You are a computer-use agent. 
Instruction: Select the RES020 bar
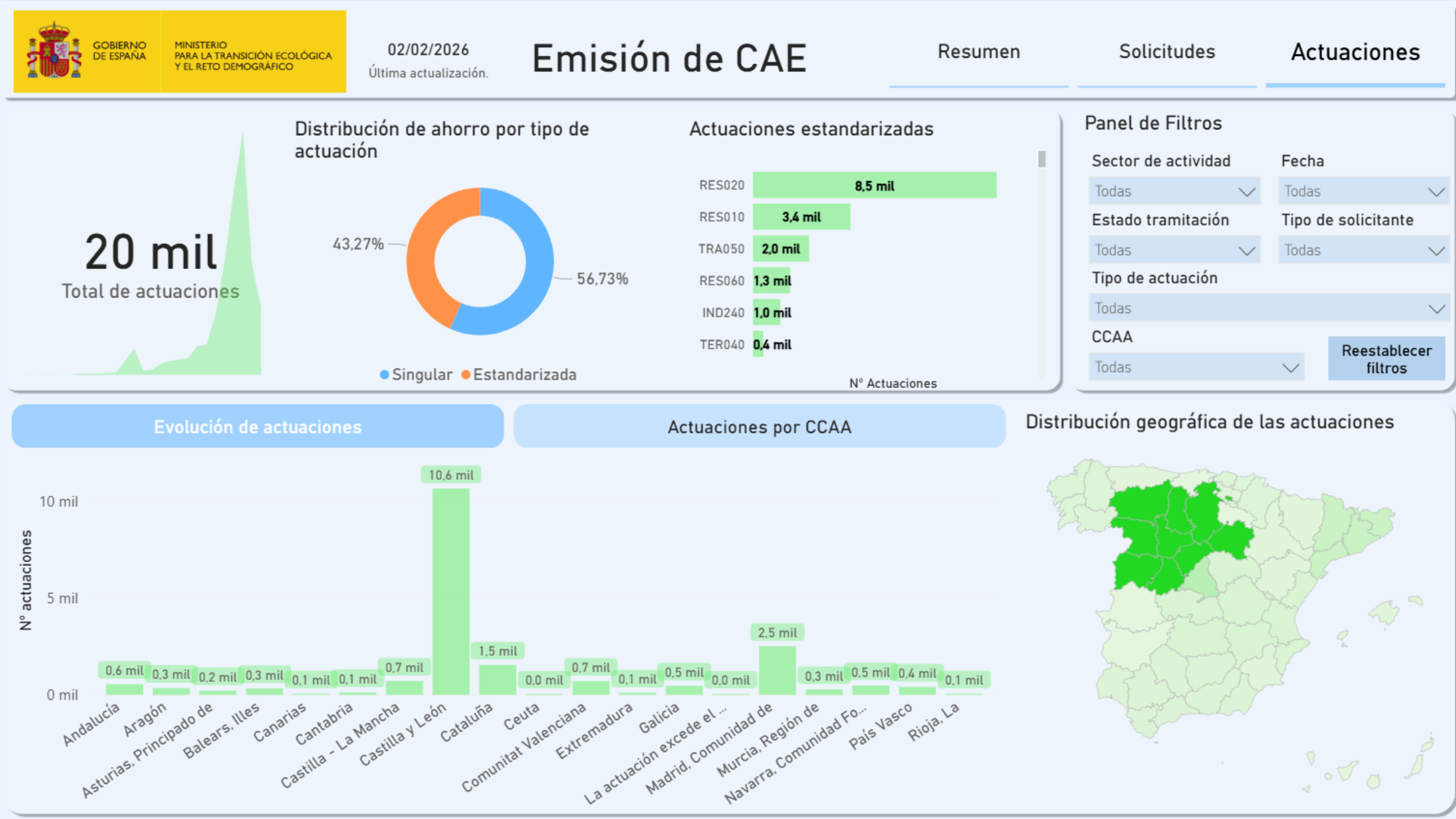pos(874,185)
